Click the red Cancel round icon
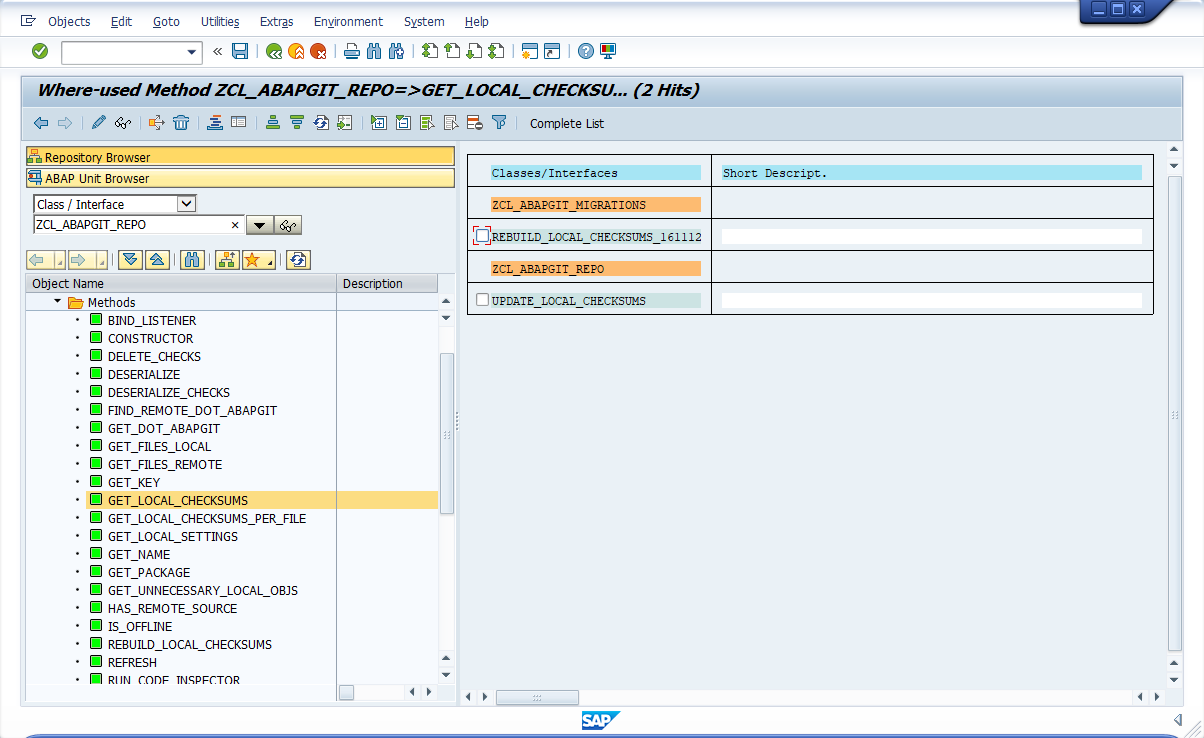The image size is (1204, 738). [318, 51]
